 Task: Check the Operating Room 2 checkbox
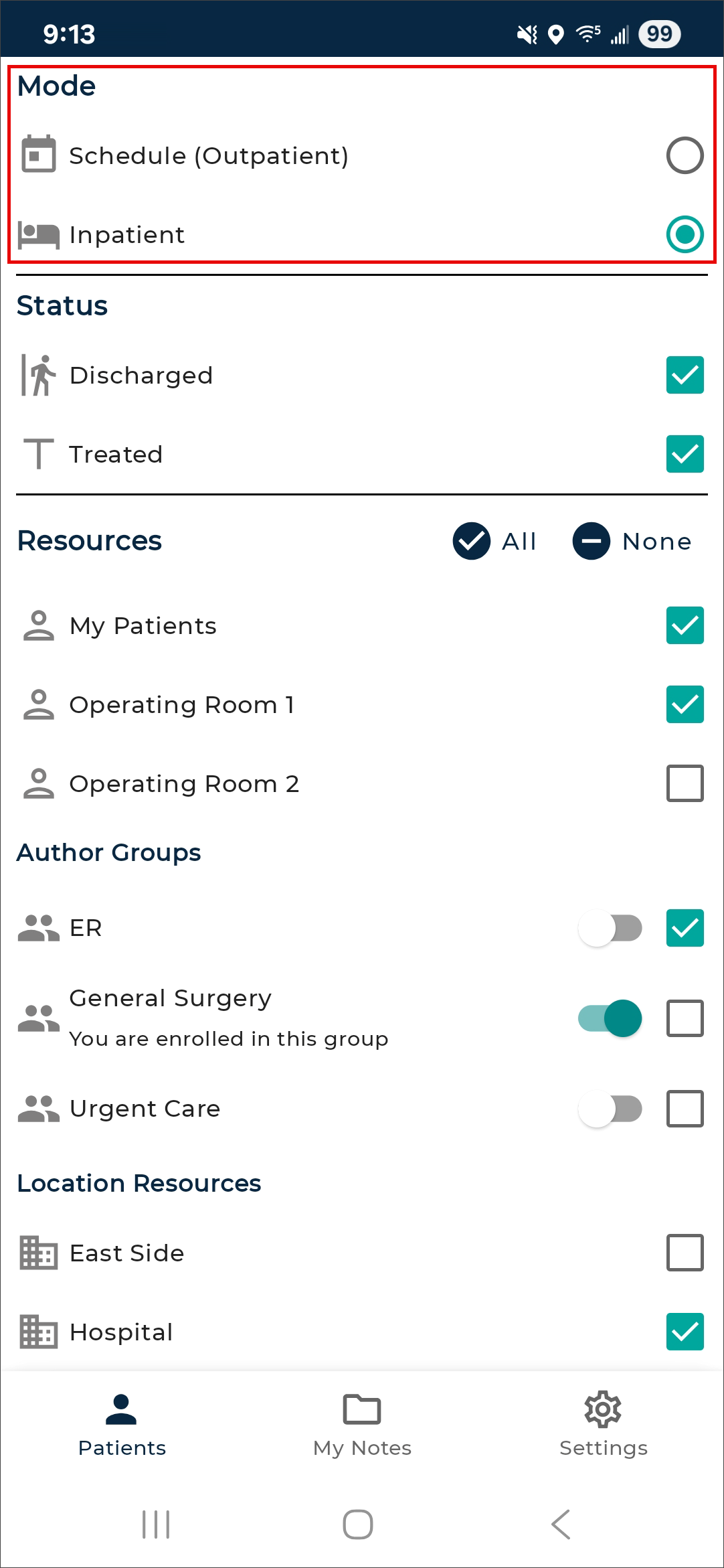click(x=685, y=783)
